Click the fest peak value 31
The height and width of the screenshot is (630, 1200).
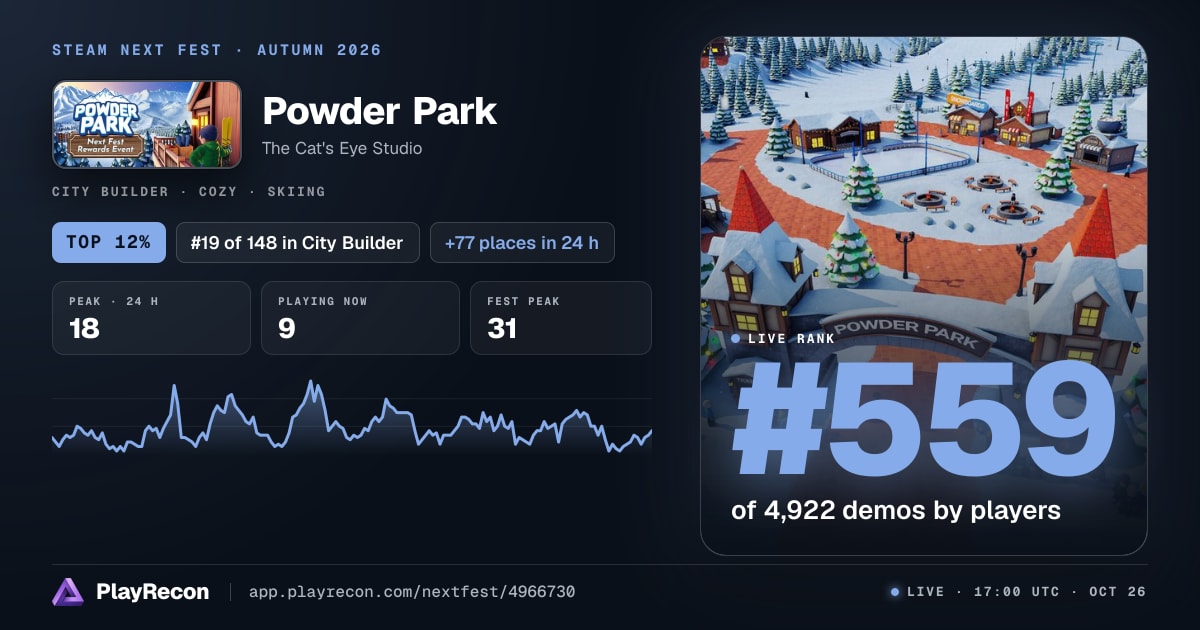pyautogui.click(x=502, y=328)
